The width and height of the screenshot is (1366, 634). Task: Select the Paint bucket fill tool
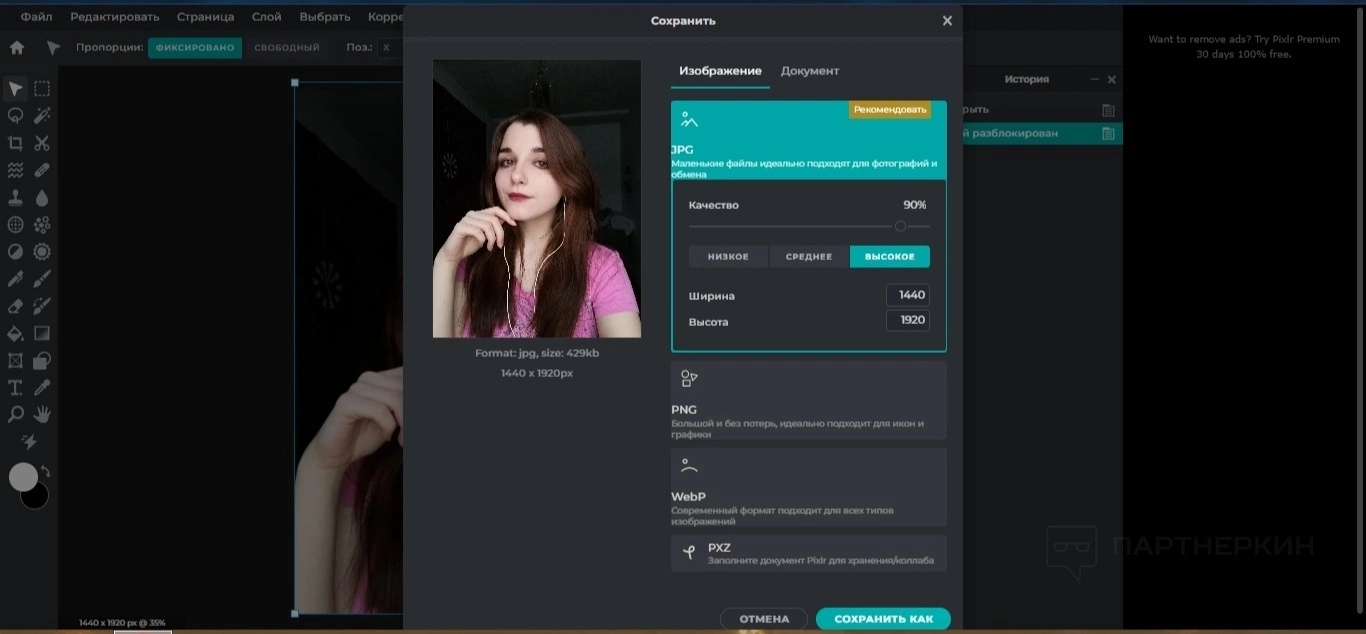tap(16, 333)
